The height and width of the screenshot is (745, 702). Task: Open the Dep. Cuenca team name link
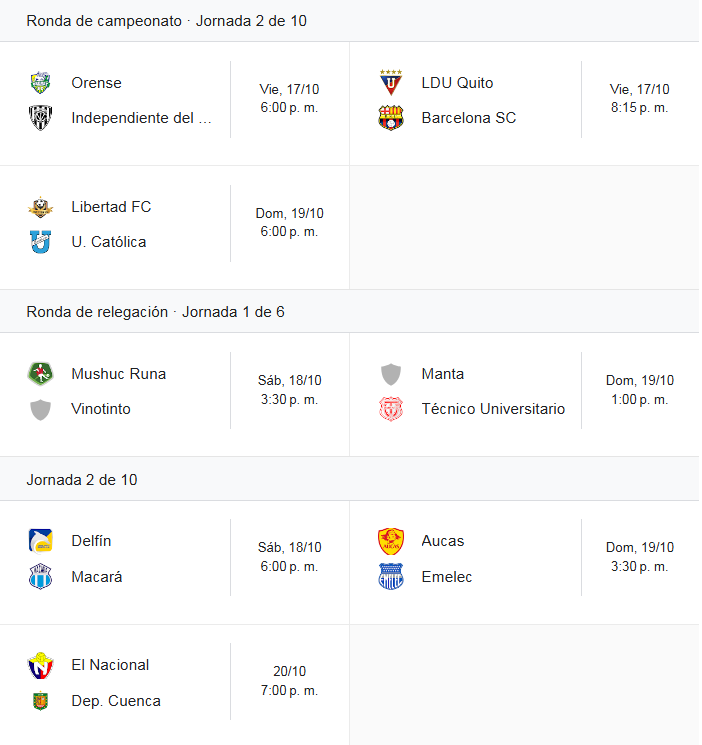pyautogui.click(x=116, y=701)
